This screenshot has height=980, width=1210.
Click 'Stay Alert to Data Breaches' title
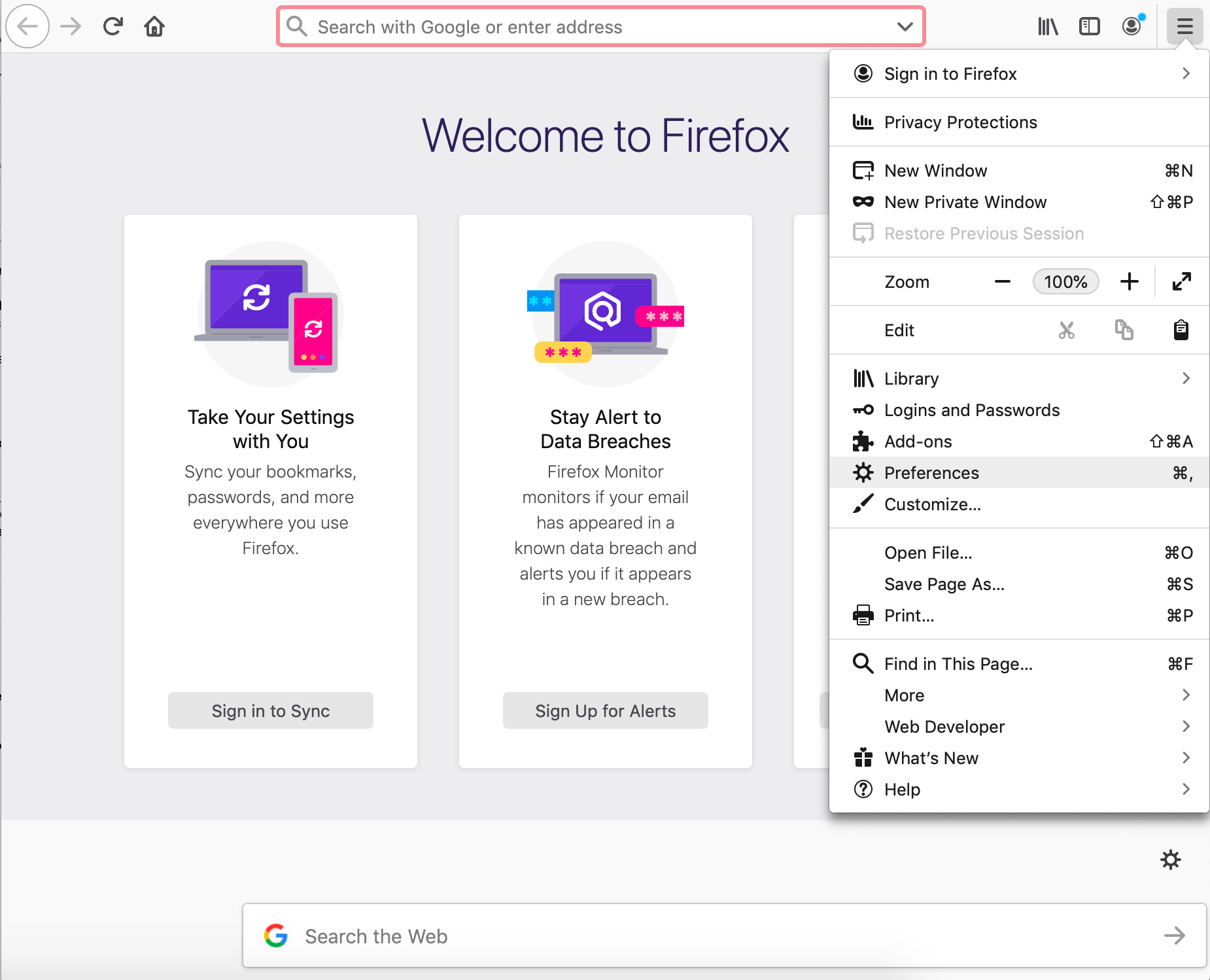(606, 429)
